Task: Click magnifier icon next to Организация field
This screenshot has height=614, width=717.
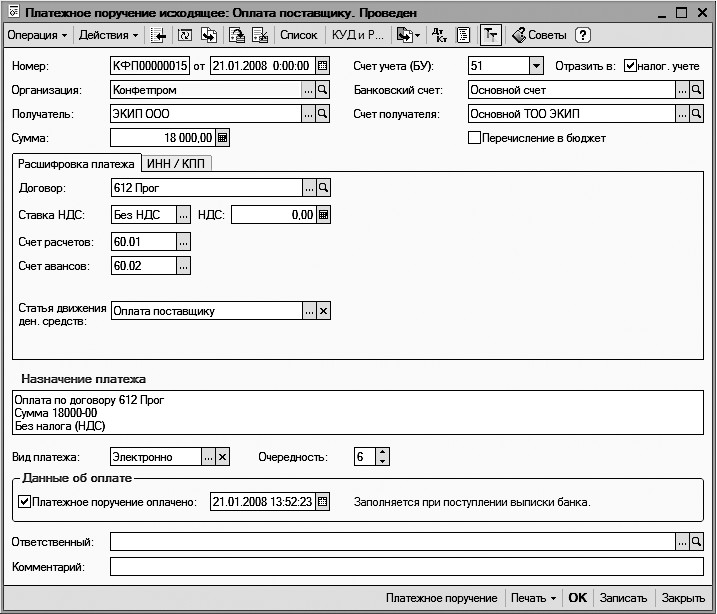Action: [323, 90]
